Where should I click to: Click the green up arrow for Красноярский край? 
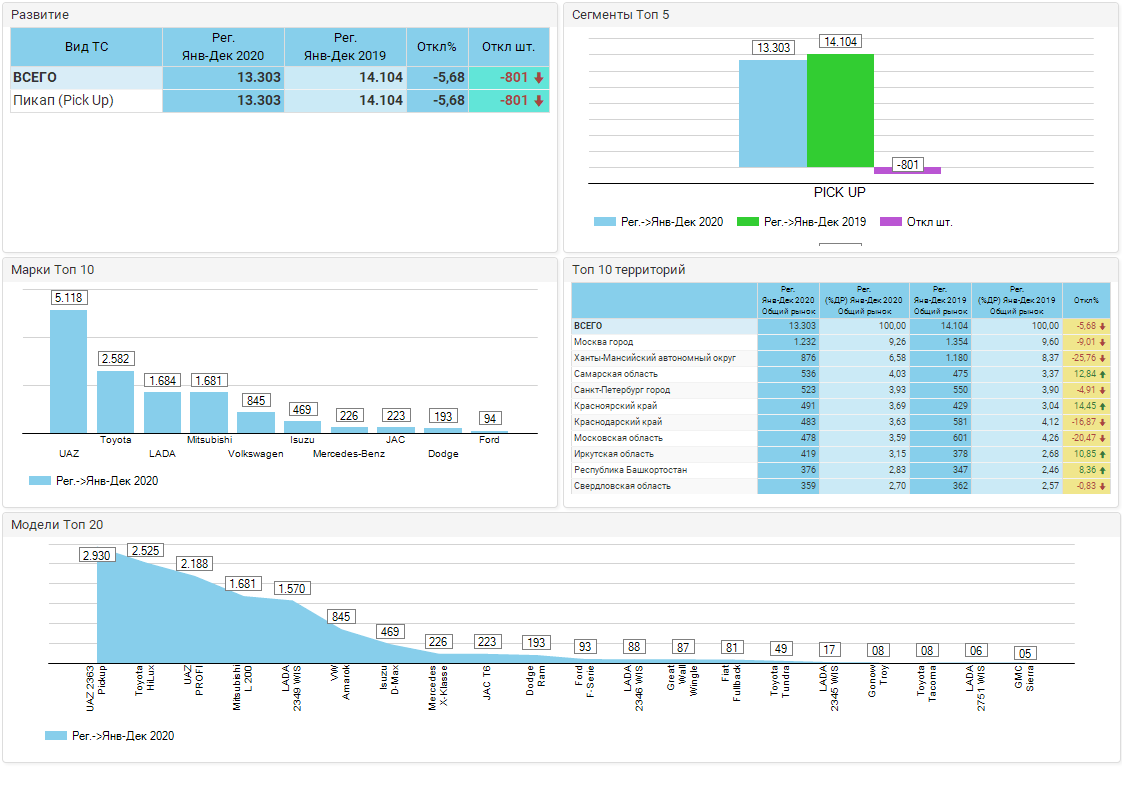(1103, 406)
